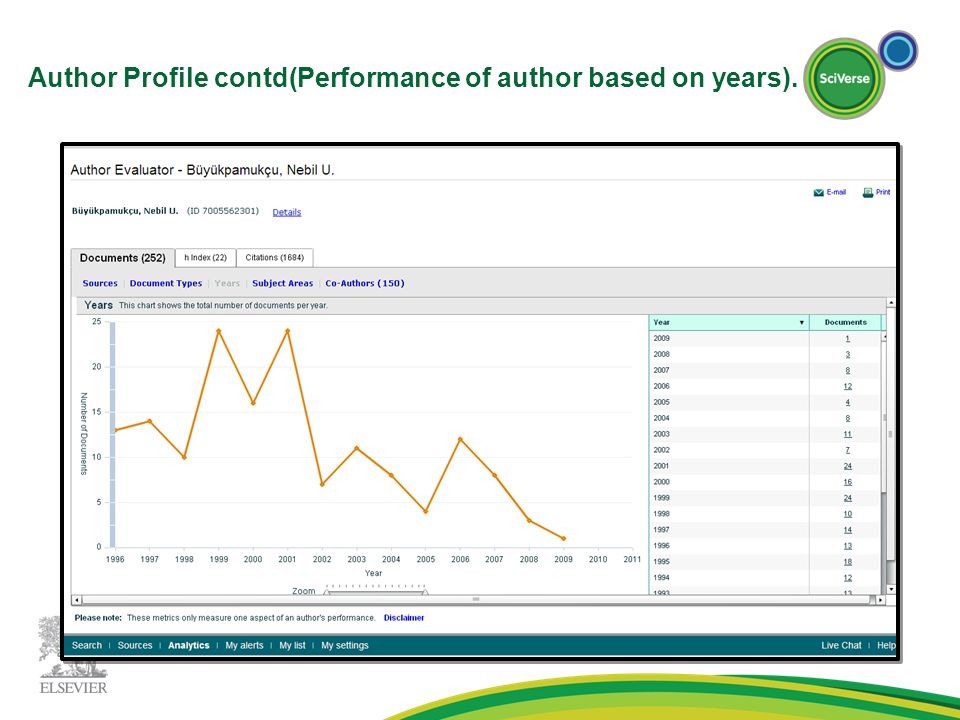Switch to the h Index (22) tab

pyautogui.click(x=205, y=258)
